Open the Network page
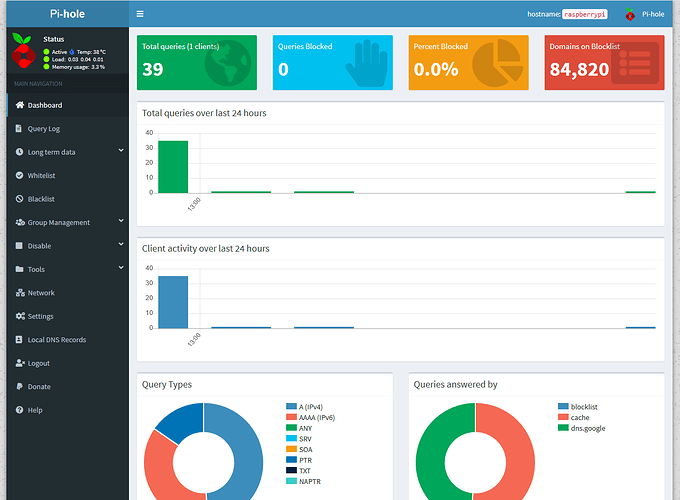This screenshot has width=680, height=500. click(68, 293)
